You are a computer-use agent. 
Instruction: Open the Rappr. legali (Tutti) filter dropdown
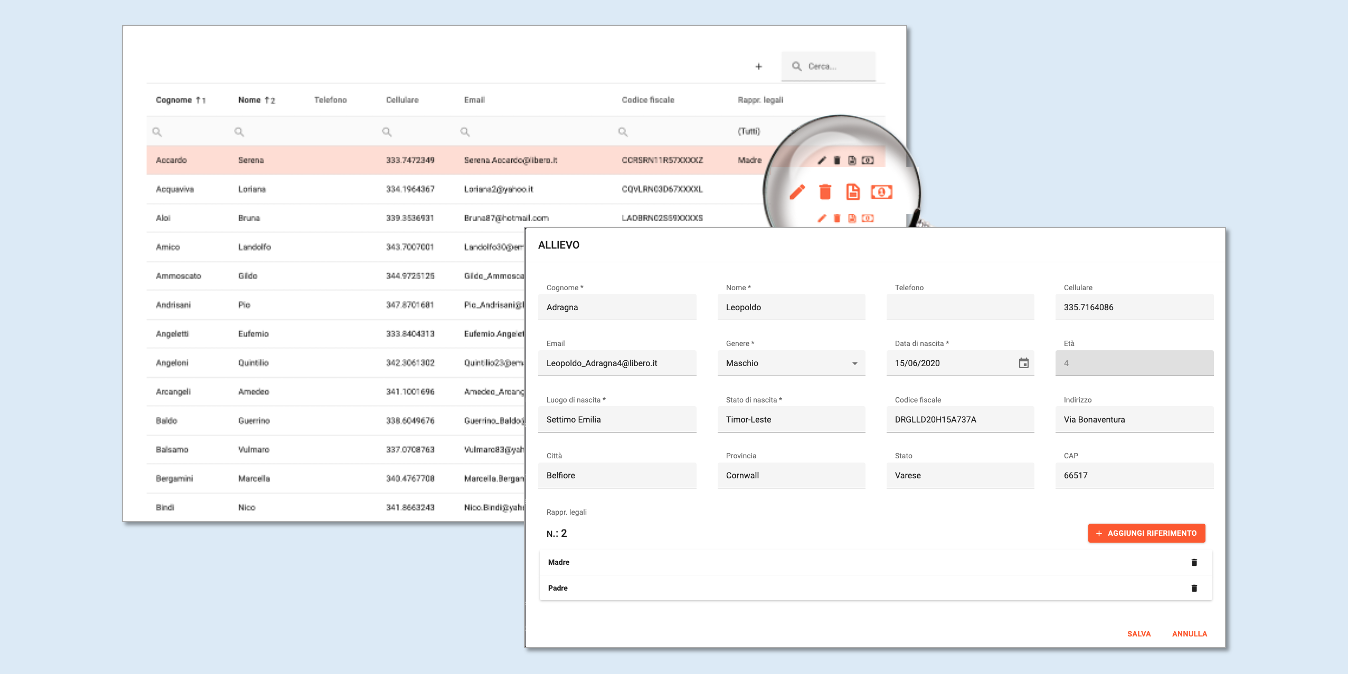pos(750,132)
